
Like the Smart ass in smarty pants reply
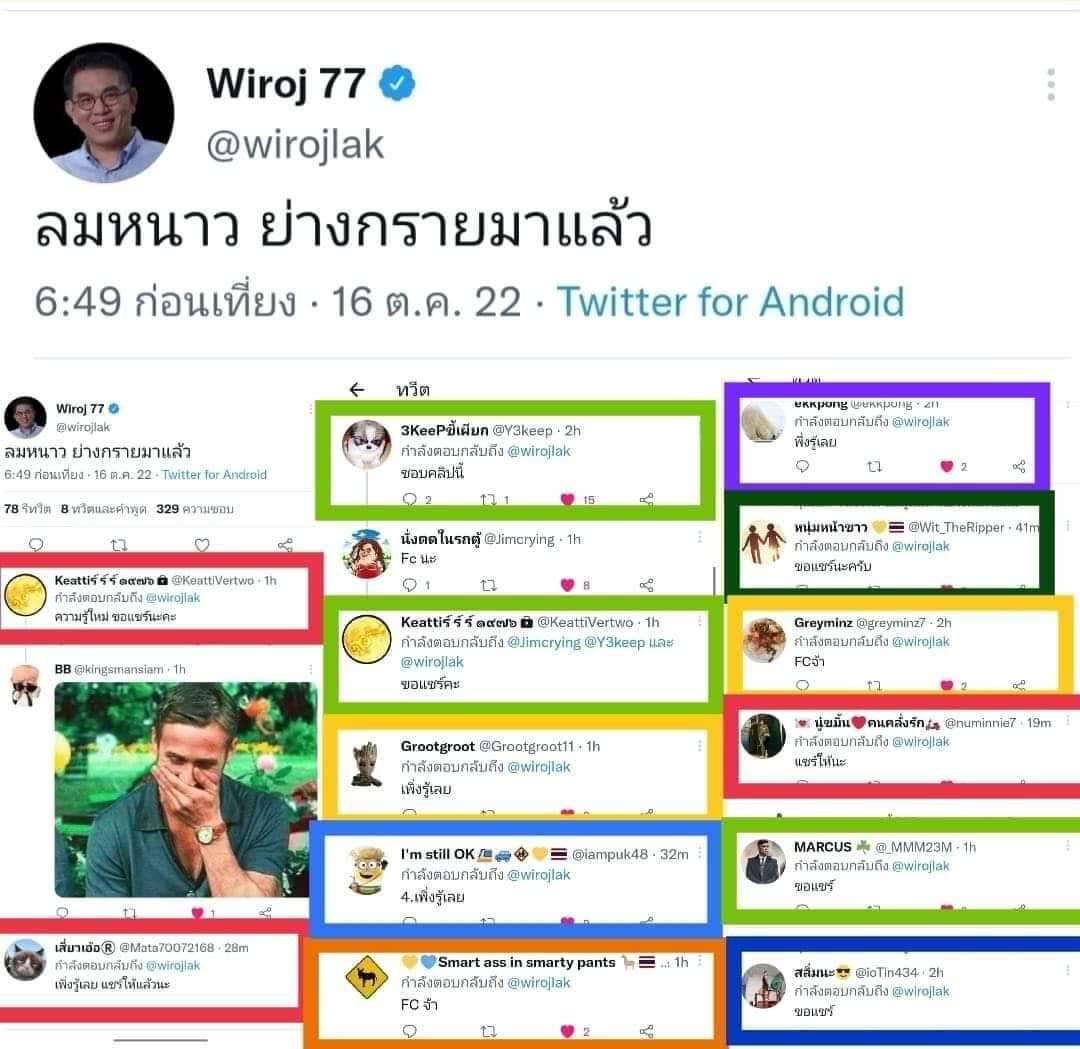tap(568, 1031)
